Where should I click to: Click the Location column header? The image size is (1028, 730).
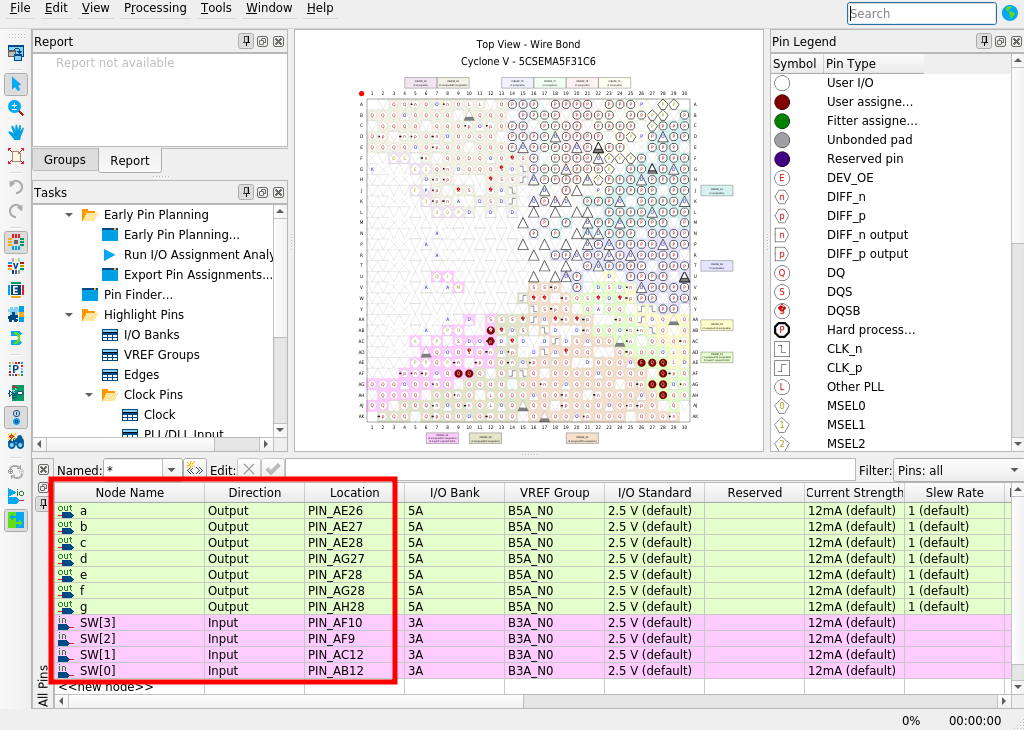coord(354,493)
